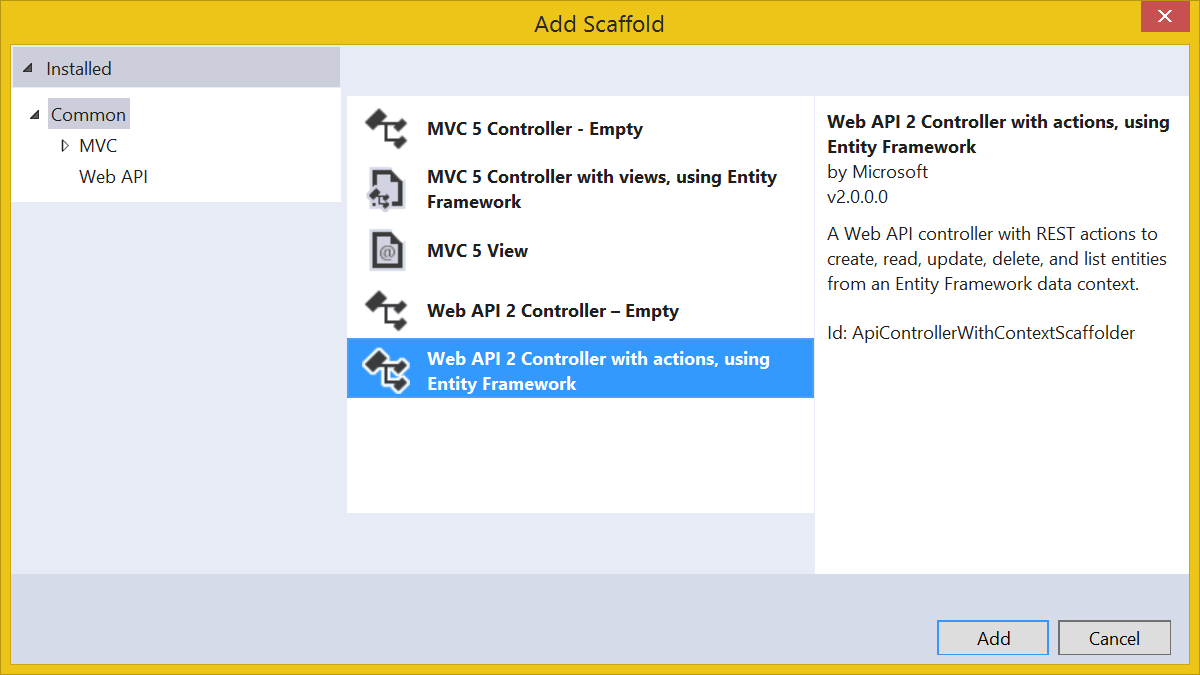This screenshot has height=675, width=1200.
Task: Click the Cancel button
Action: tap(1113, 637)
